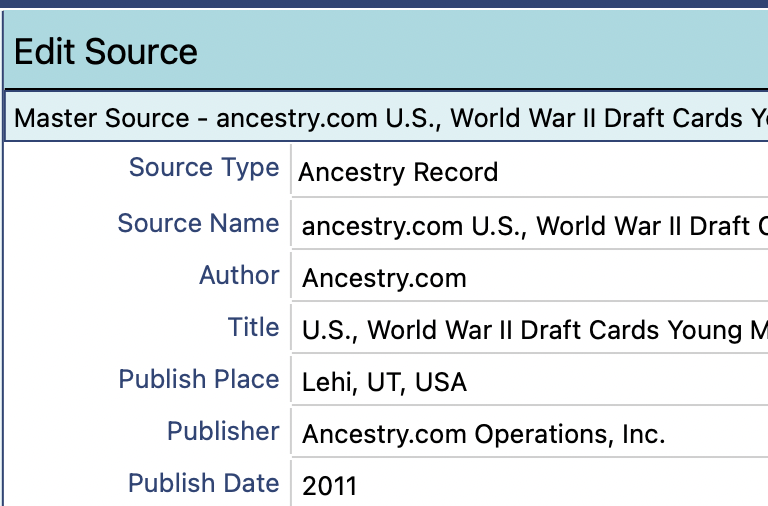Click the Source Type label
This screenshot has width=768, height=506.
point(203,167)
